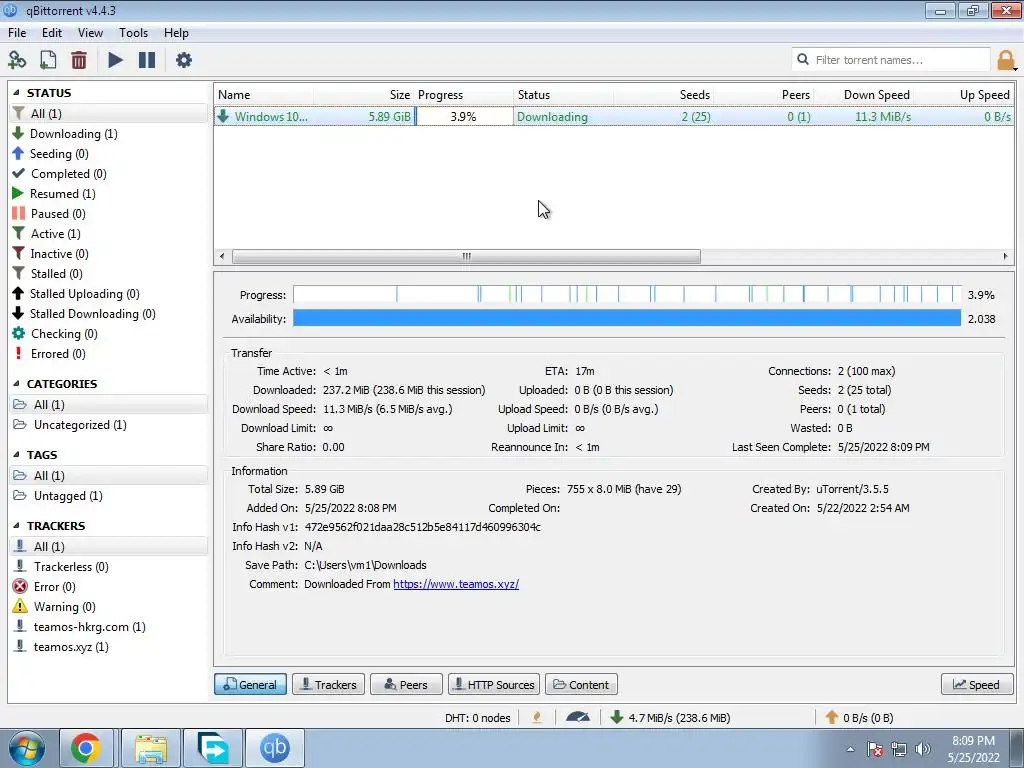Select the Windows 10 torrent row
This screenshot has height=768, width=1024.
[614, 116]
